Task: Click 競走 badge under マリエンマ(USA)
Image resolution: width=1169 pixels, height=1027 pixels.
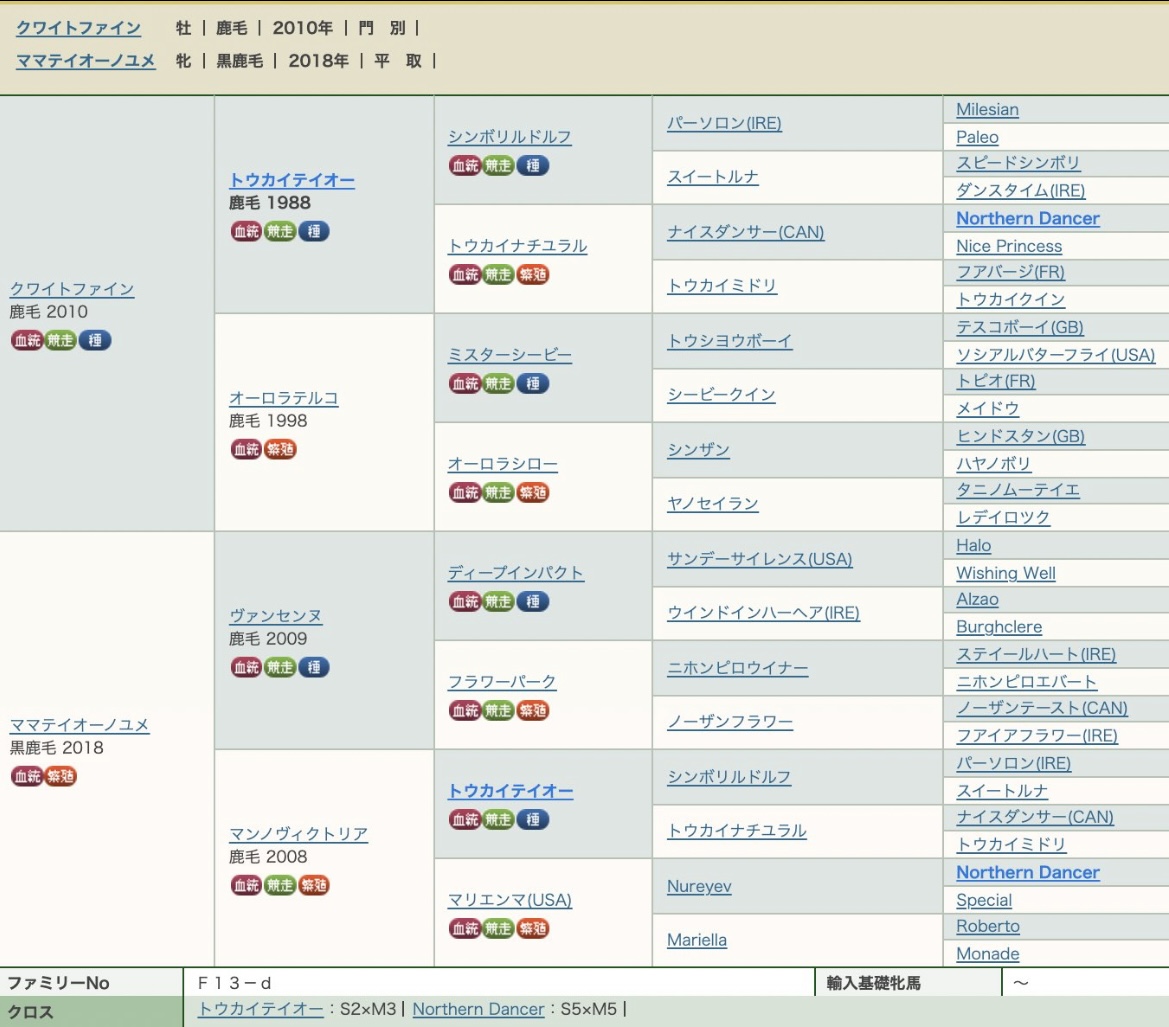Action: (x=499, y=929)
